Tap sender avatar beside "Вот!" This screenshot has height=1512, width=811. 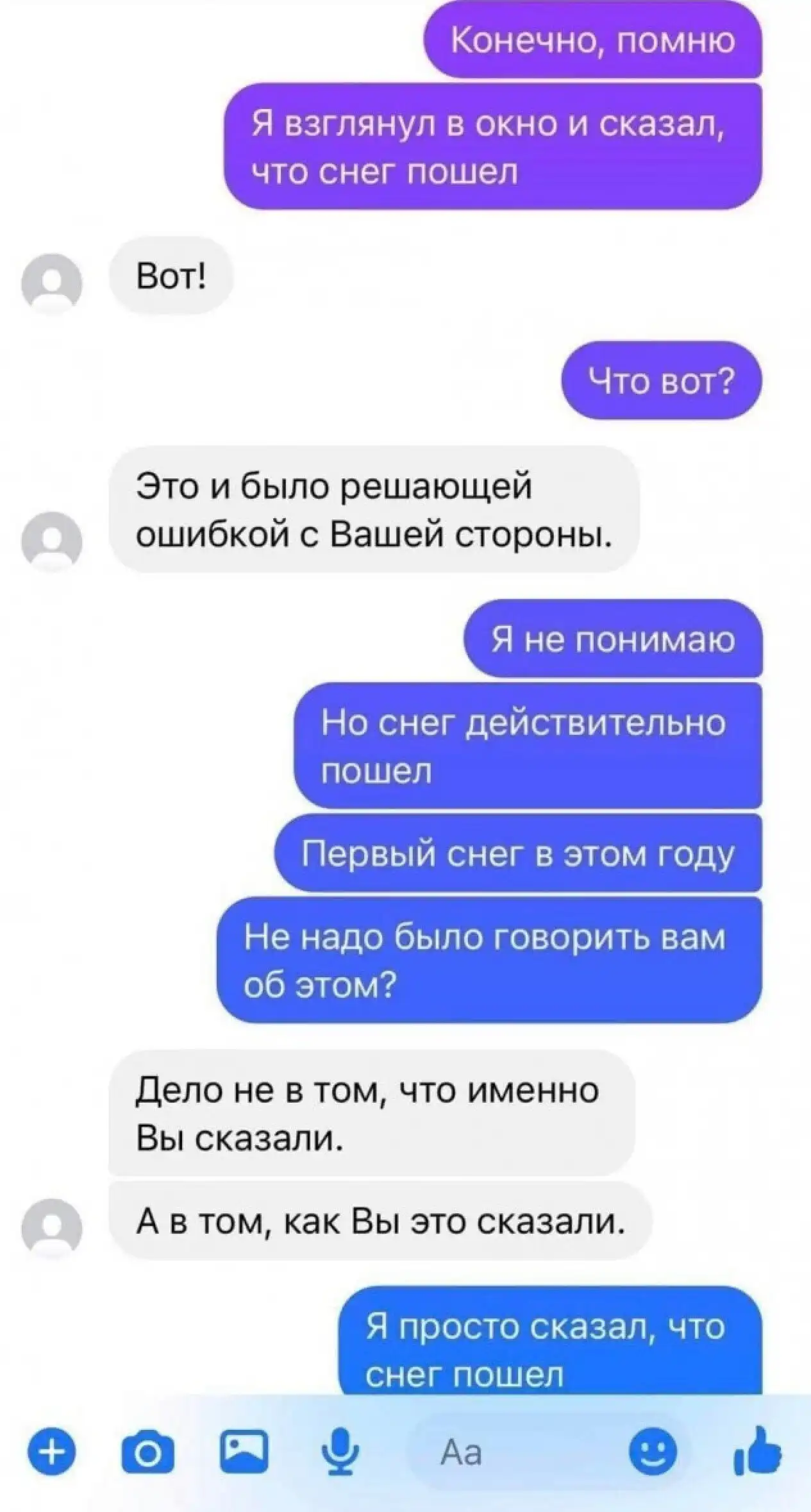pos(52,281)
